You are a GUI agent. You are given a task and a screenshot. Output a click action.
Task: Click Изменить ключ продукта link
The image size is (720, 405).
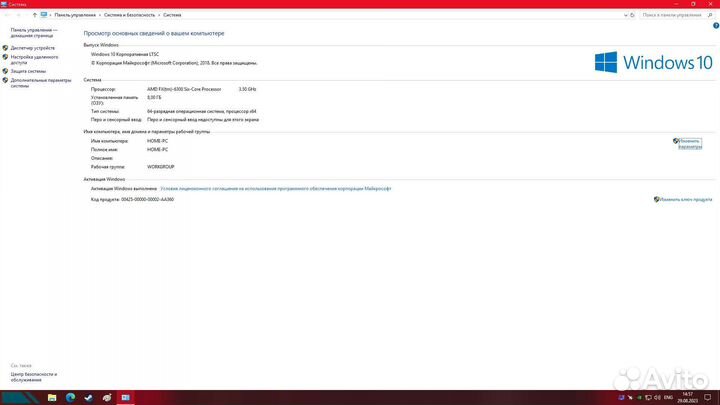pos(686,199)
